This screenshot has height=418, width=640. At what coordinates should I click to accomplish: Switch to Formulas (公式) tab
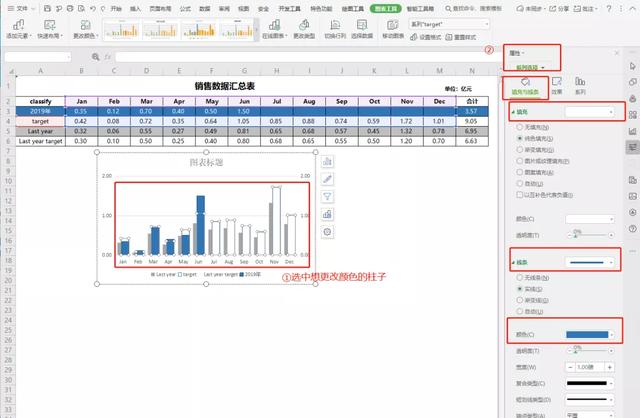[185, 8]
